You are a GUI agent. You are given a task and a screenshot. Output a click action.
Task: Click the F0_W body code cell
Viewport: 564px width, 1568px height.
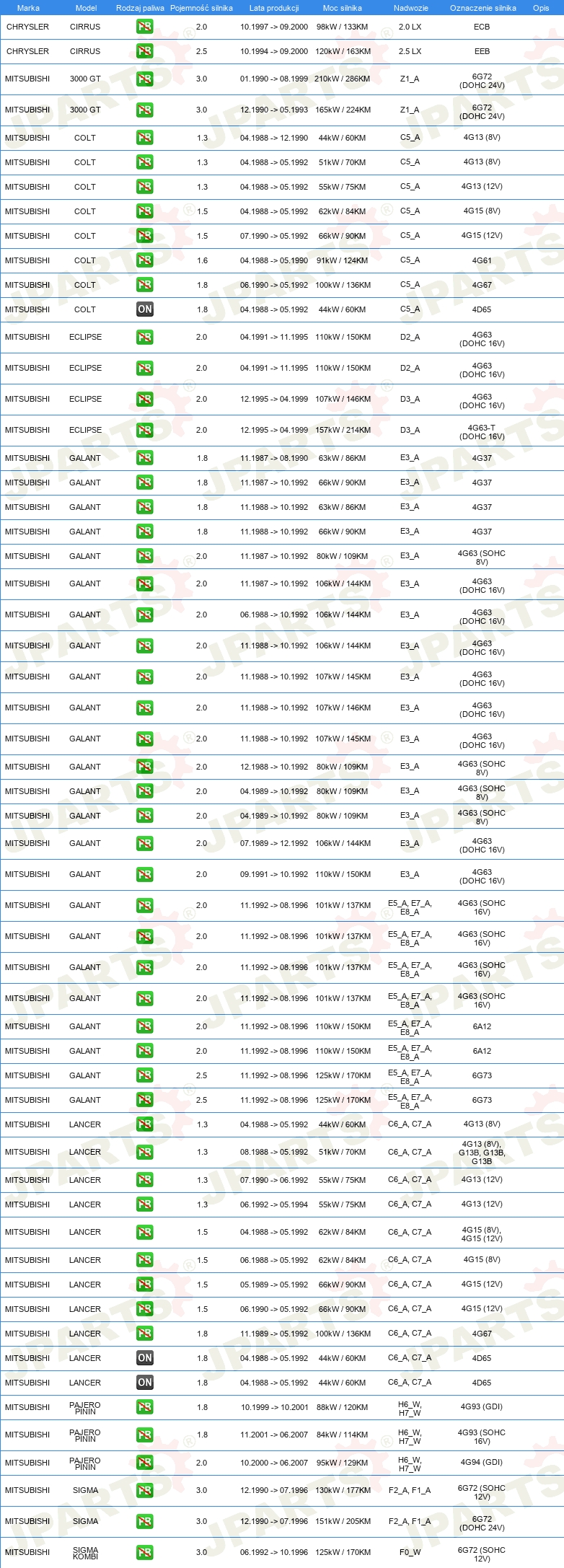coord(410,1552)
